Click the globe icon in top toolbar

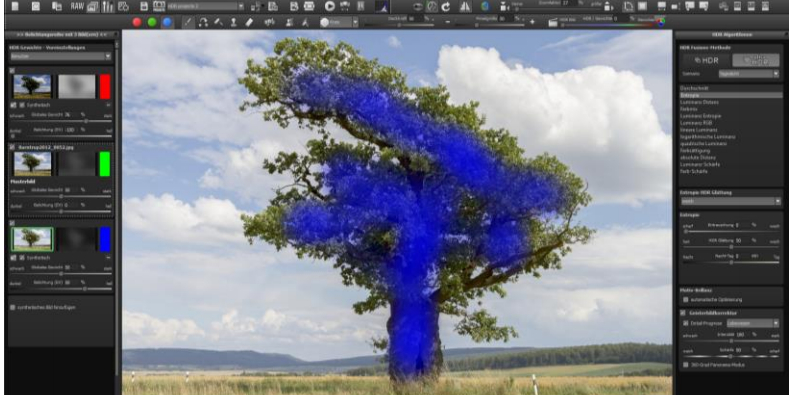[x=485, y=7]
